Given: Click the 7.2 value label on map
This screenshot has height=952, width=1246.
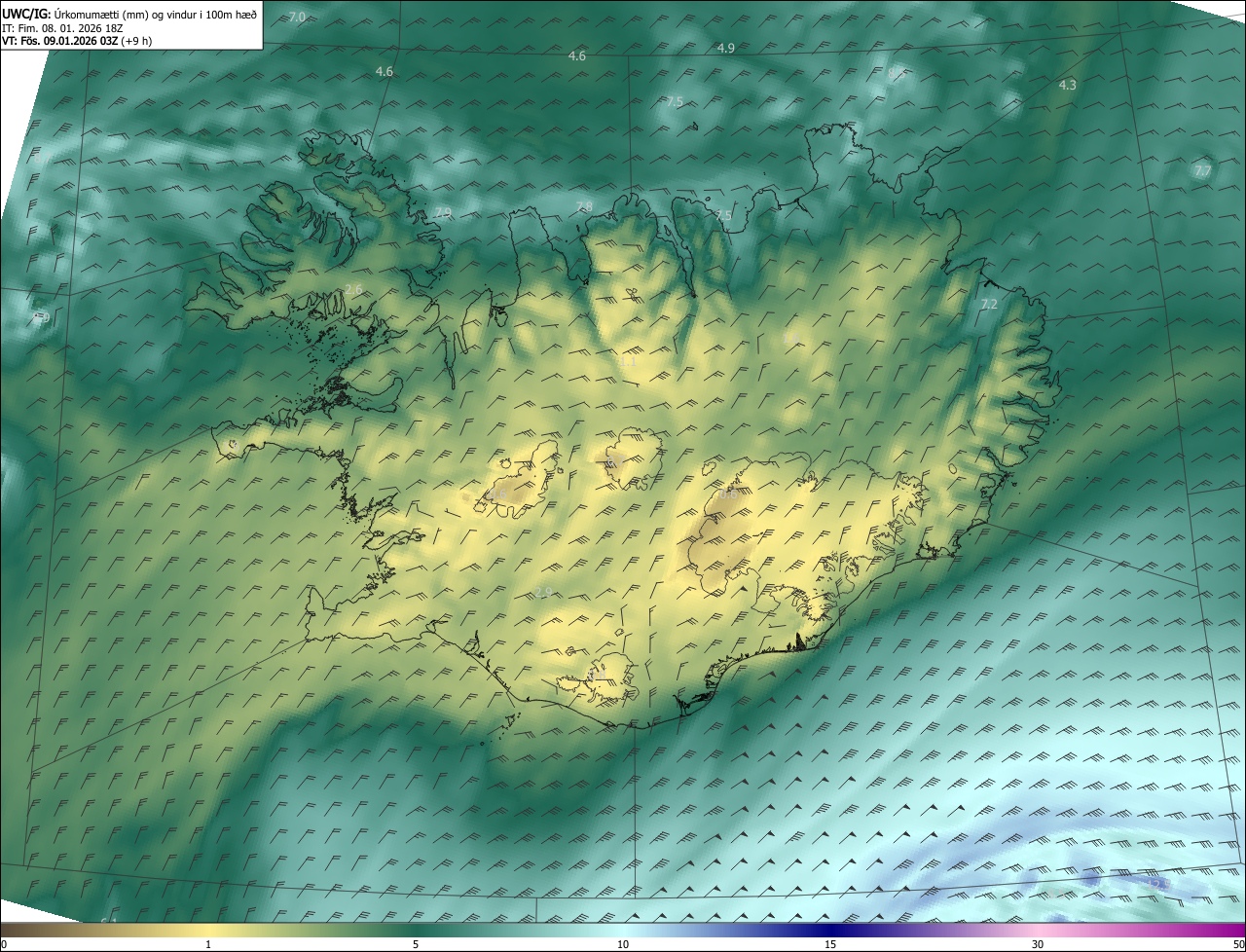Looking at the screenshot, I should 989,304.
